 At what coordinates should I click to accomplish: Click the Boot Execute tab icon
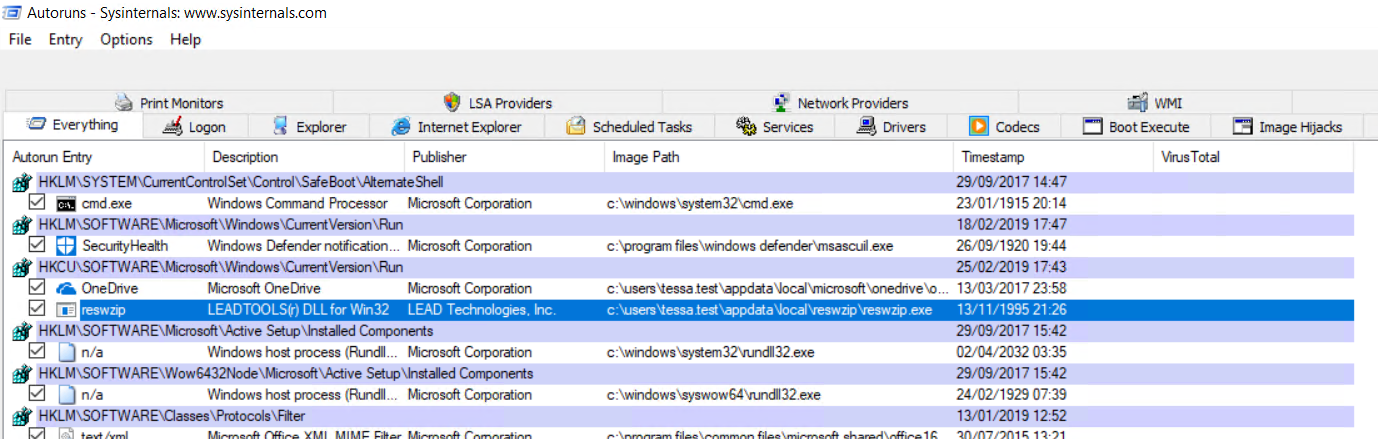pyautogui.click(x=1093, y=126)
